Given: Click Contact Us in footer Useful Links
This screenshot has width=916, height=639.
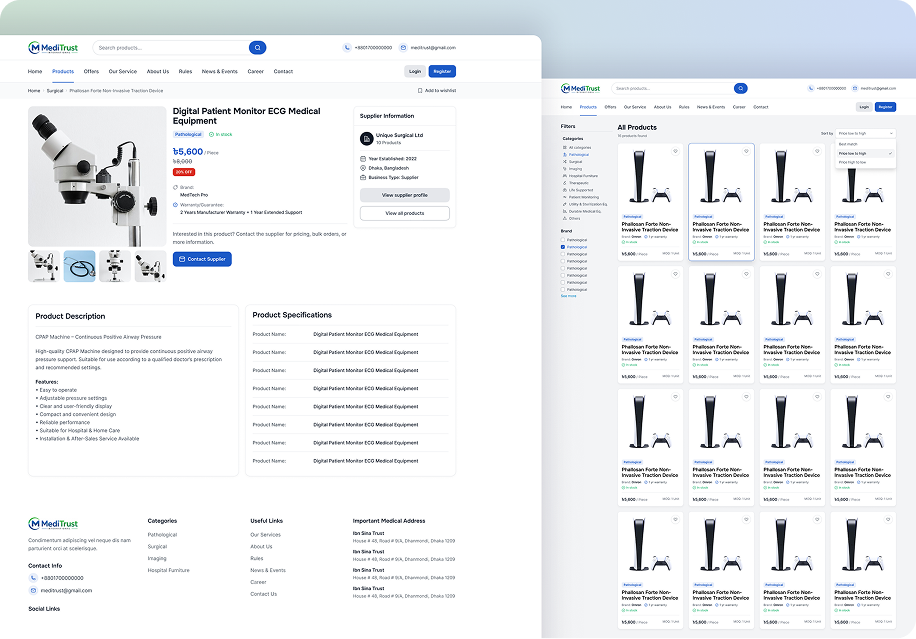Looking at the screenshot, I should pos(263,594).
